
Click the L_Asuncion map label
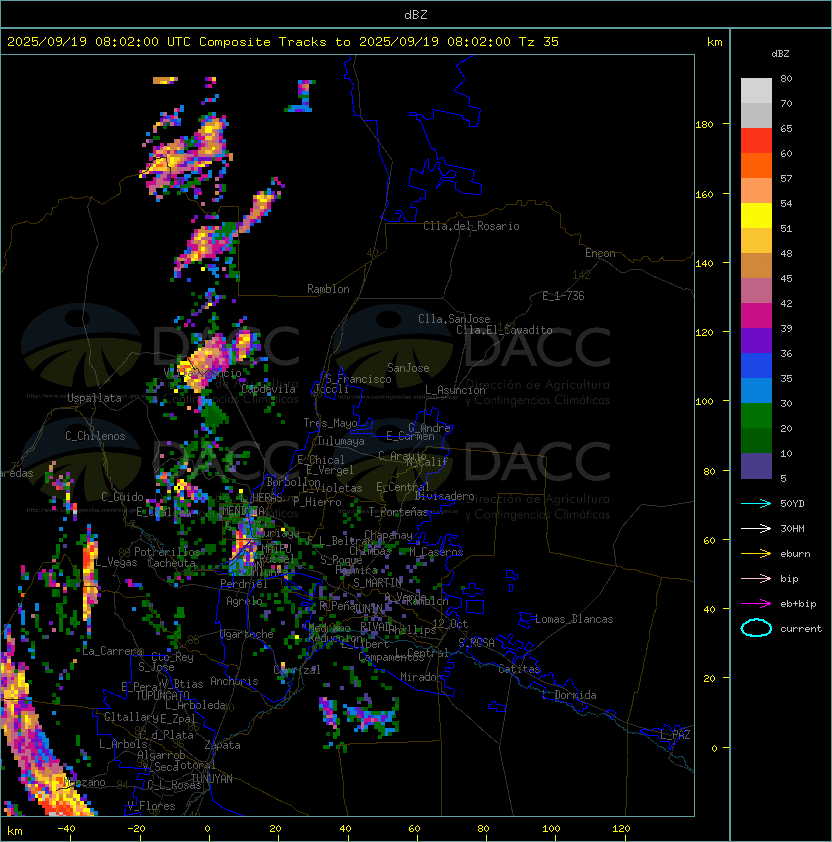(x=455, y=390)
